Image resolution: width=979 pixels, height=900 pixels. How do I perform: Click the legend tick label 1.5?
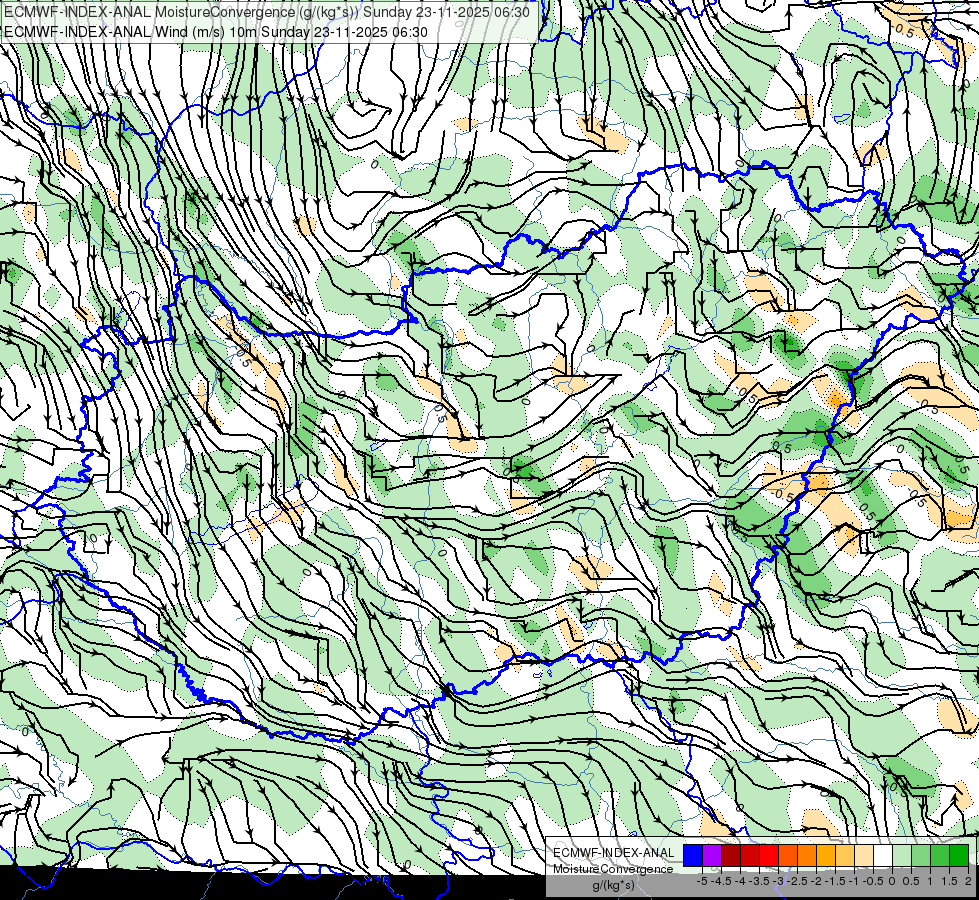[x=948, y=881]
